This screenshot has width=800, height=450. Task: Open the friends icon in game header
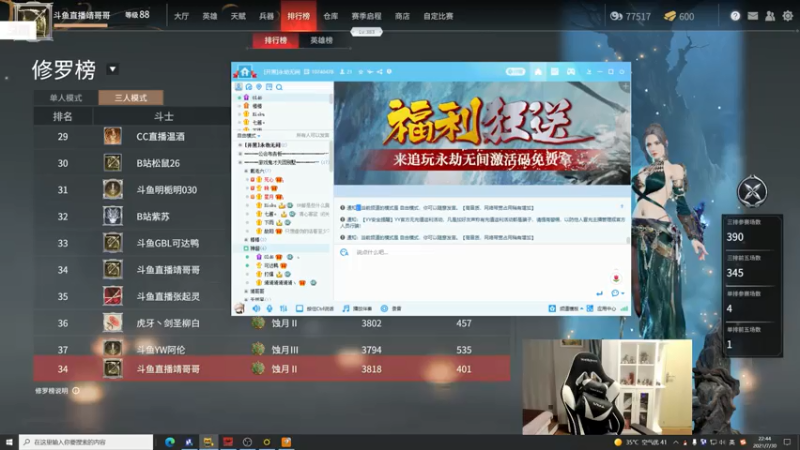(770, 16)
